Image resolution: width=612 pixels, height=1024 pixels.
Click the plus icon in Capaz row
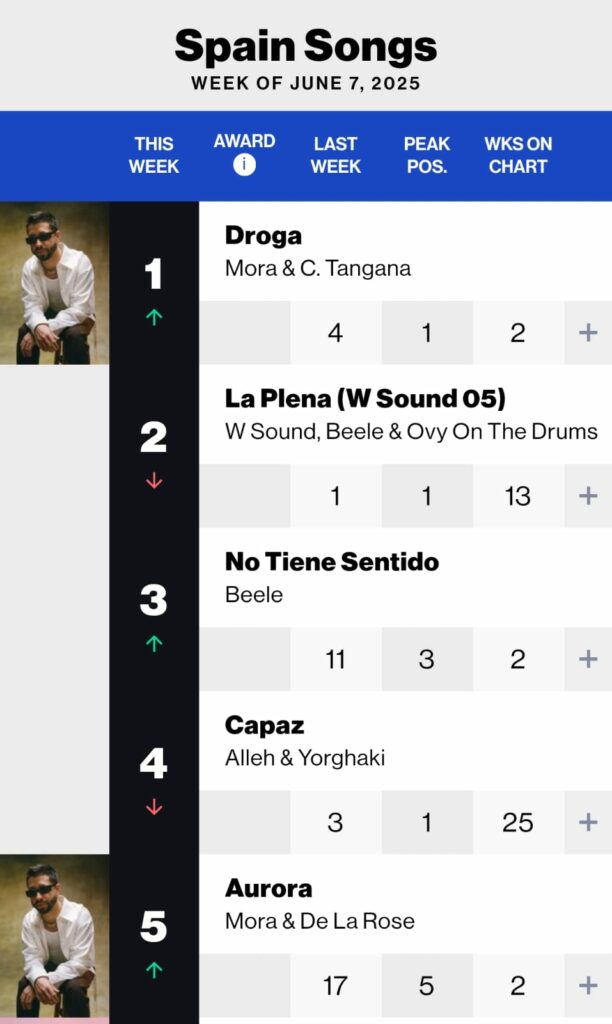tap(588, 822)
